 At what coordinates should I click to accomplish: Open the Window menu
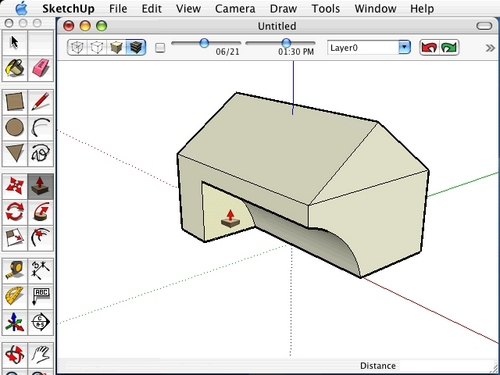pyautogui.click(x=375, y=9)
